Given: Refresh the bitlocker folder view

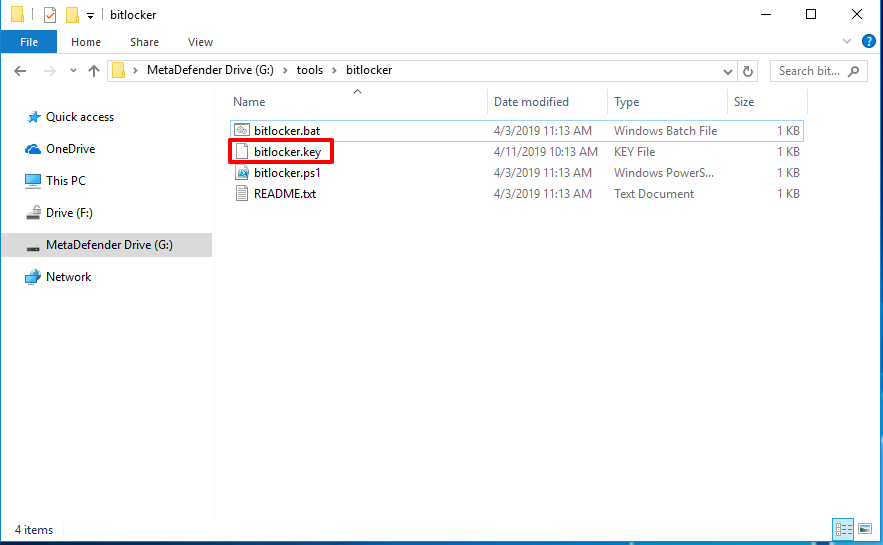Looking at the screenshot, I should 748,72.
